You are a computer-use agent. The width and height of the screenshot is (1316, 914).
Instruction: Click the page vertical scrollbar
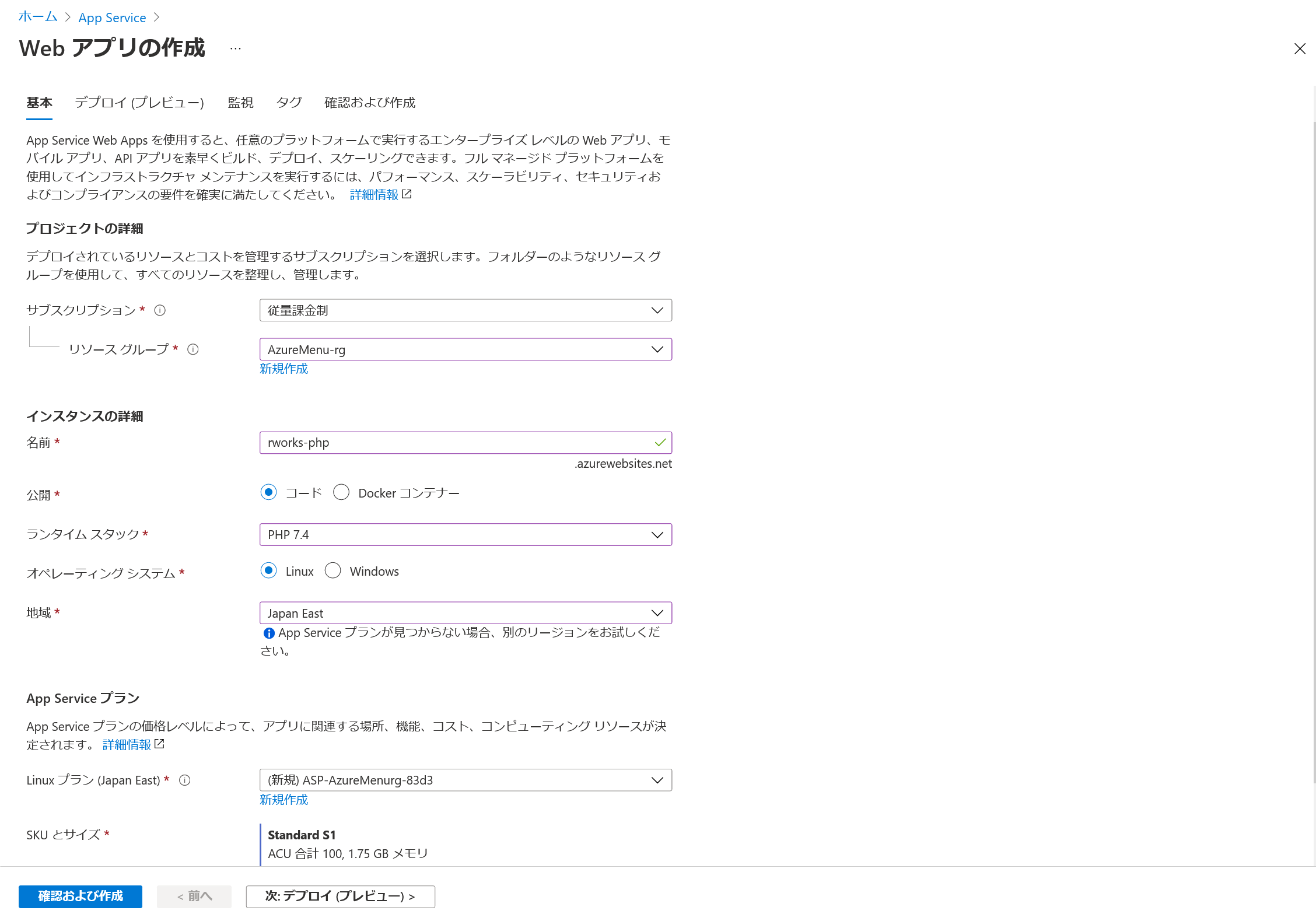click(x=1314, y=452)
